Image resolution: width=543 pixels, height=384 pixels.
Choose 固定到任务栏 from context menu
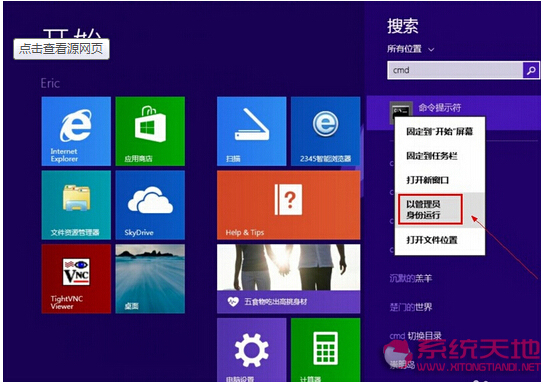pyautogui.click(x=440, y=156)
